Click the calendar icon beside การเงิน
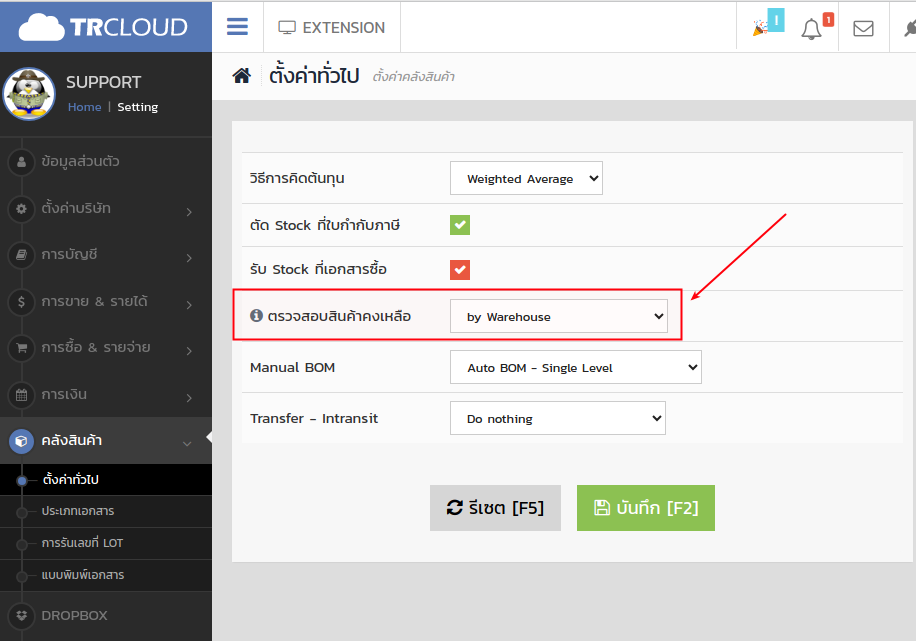Screen dimensions: 916x641 pos(22,395)
